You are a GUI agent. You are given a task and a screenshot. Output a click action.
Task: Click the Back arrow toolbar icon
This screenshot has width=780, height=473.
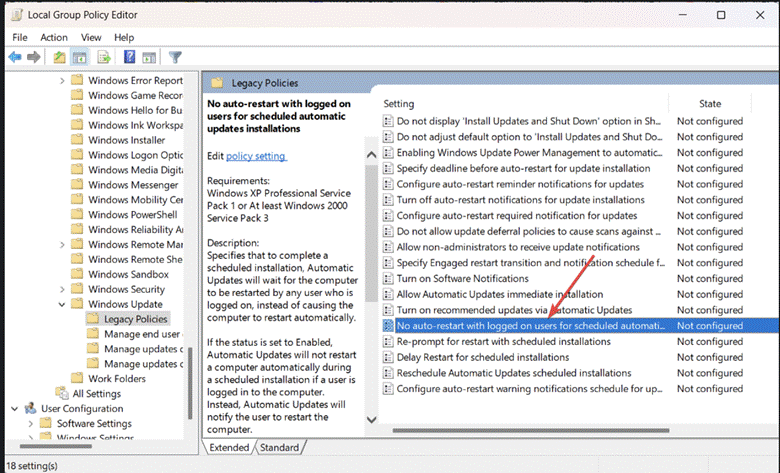(x=15, y=57)
